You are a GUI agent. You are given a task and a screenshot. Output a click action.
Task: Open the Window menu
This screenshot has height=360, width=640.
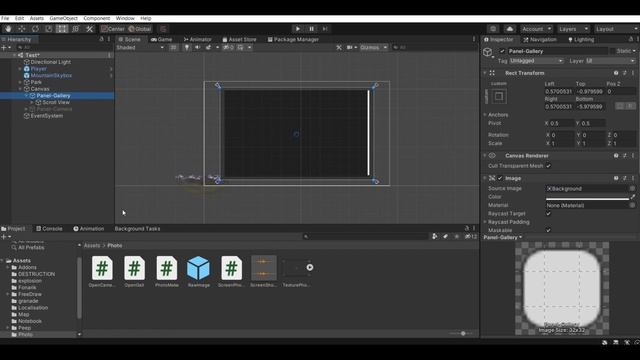tap(125, 18)
